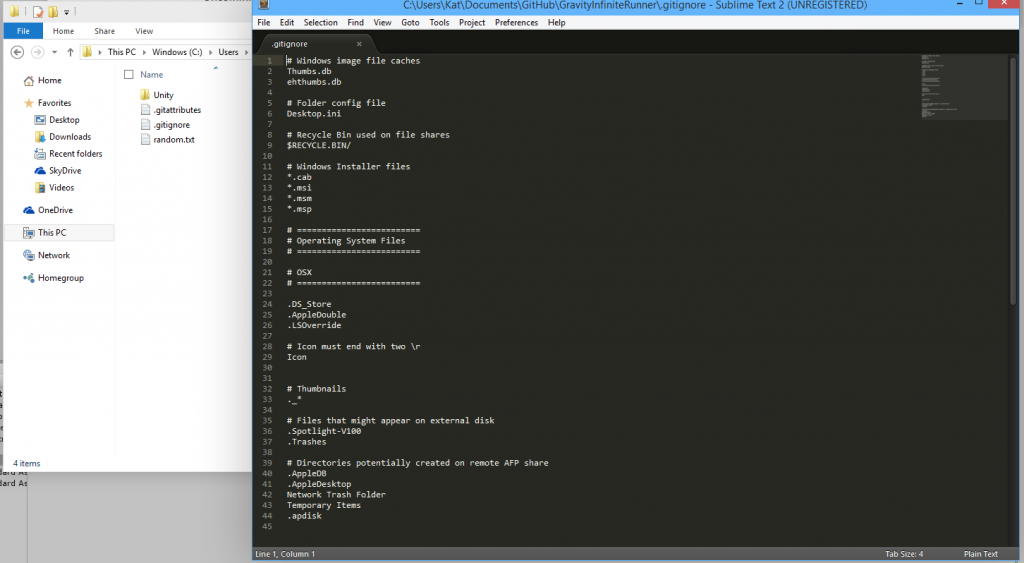Click line 1 number in the gutter
Viewport: 1024px width, 563px height.
[269, 61]
